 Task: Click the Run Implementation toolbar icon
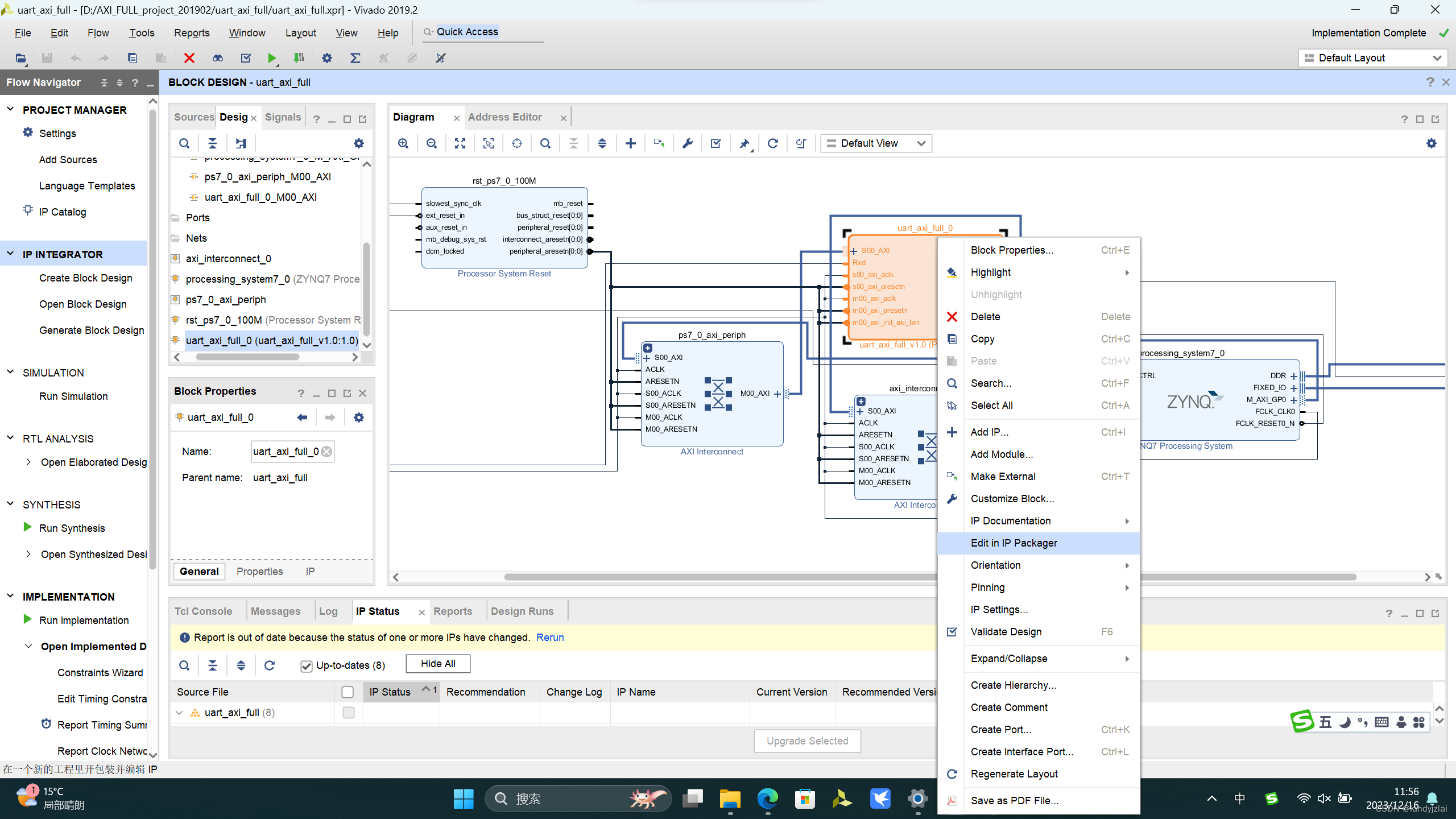pos(299,57)
